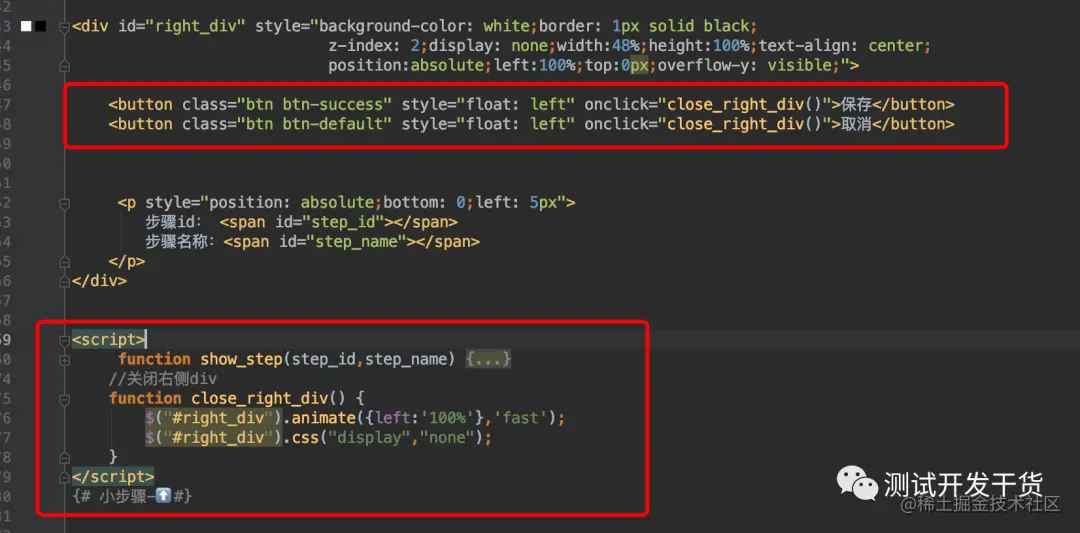The image size is (1080, 533).
Task: Toggle fold marker beside the closing </p> tag
Action: coord(64,262)
